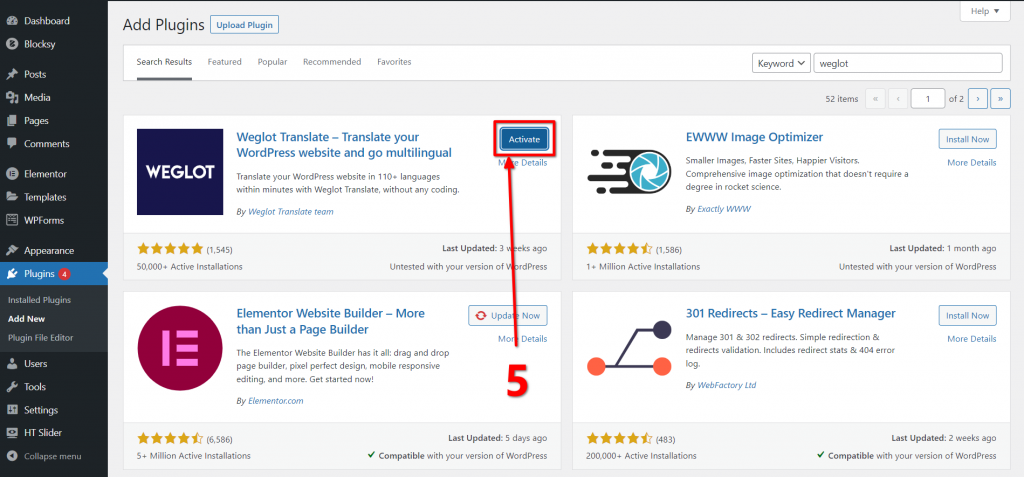Click the 5+ Million Active Installations text
Viewport: 1024px width, 477px height.
coord(194,456)
